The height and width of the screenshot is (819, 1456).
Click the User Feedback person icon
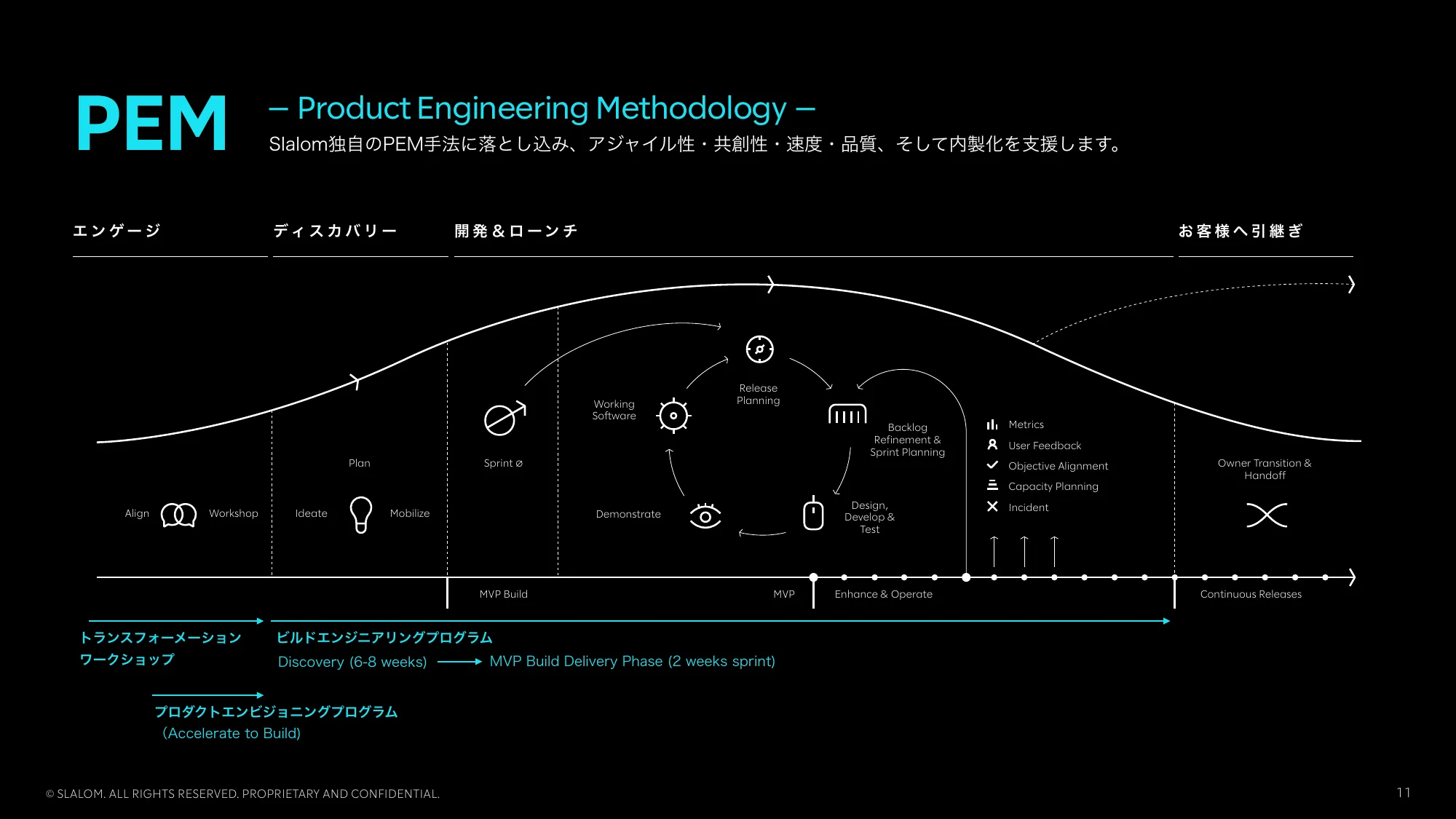991,445
